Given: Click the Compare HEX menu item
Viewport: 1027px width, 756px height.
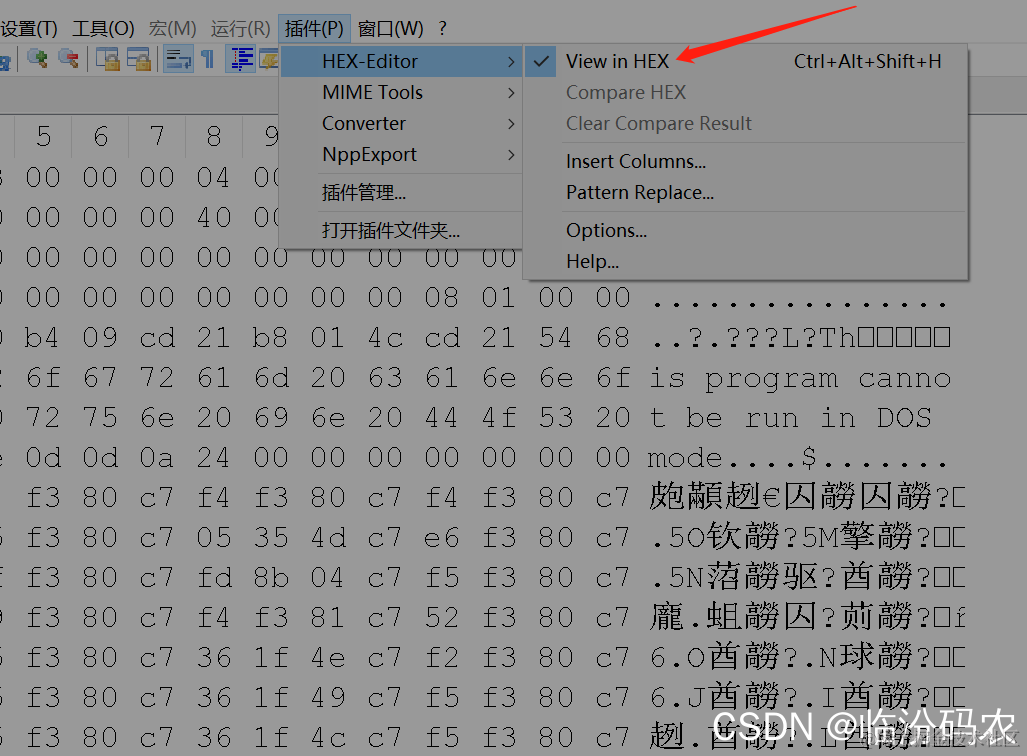Looking at the screenshot, I should [745, 93].
